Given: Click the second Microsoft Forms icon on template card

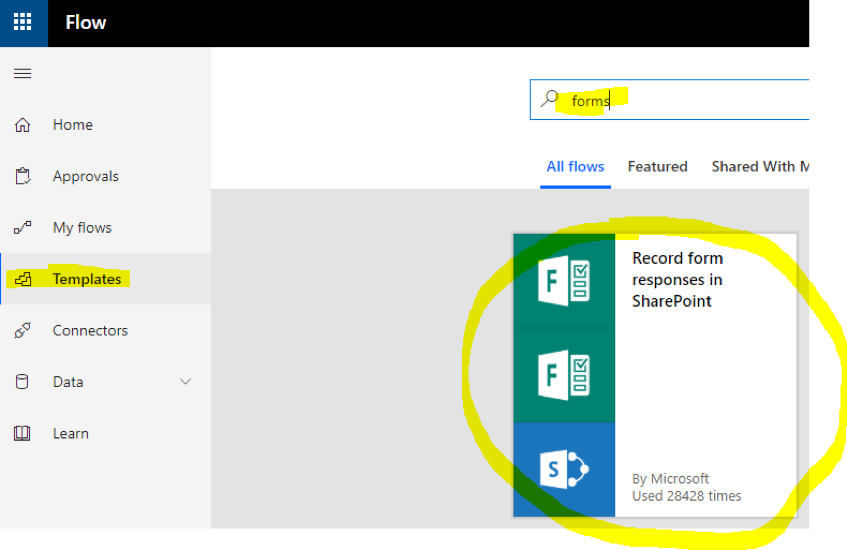Looking at the screenshot, I should tap(564, 375).
